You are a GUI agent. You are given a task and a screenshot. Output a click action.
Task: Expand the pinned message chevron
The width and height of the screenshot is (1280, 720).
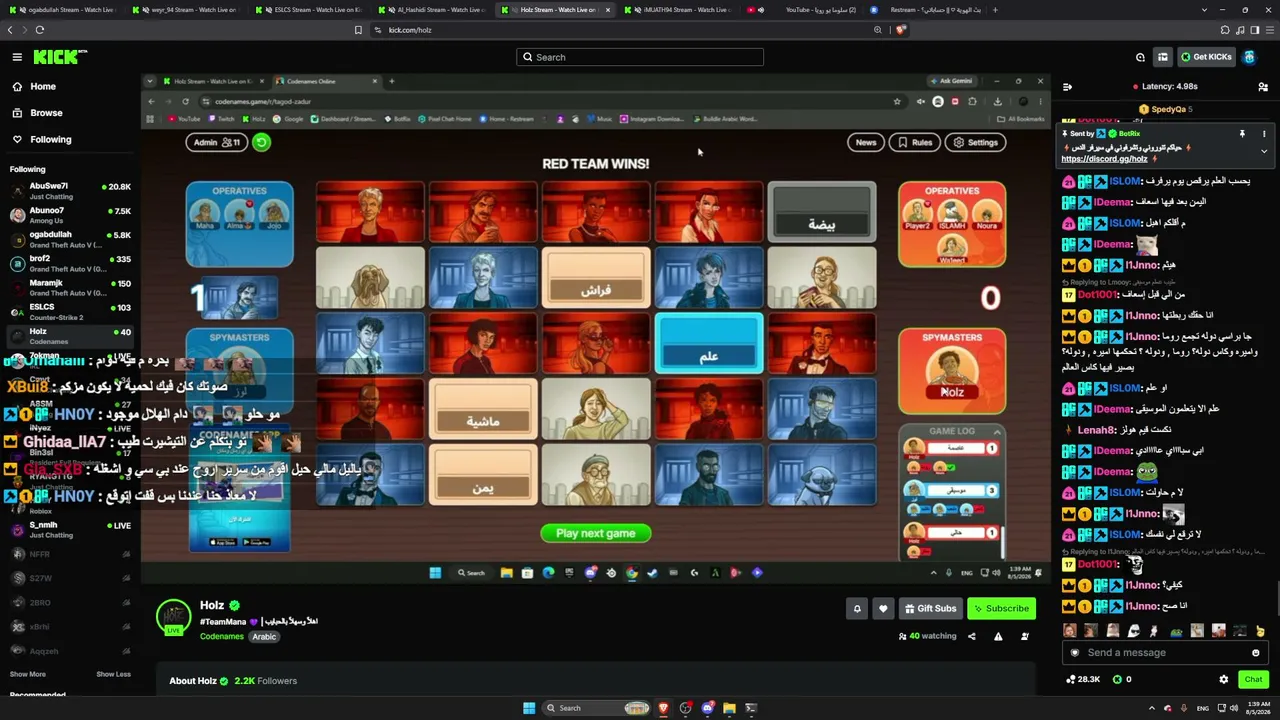click(1264, 151)
